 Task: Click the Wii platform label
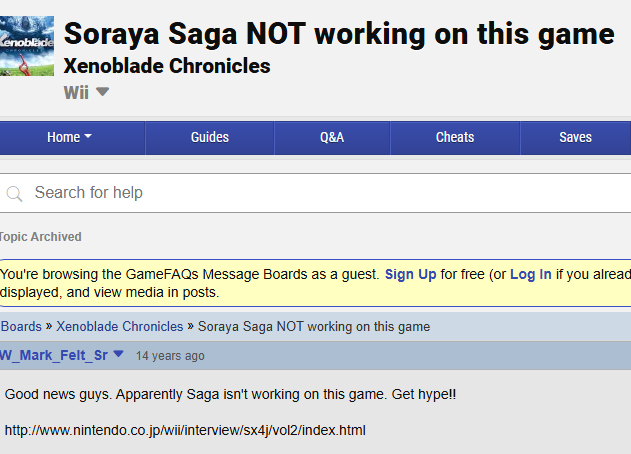[76, 93]
